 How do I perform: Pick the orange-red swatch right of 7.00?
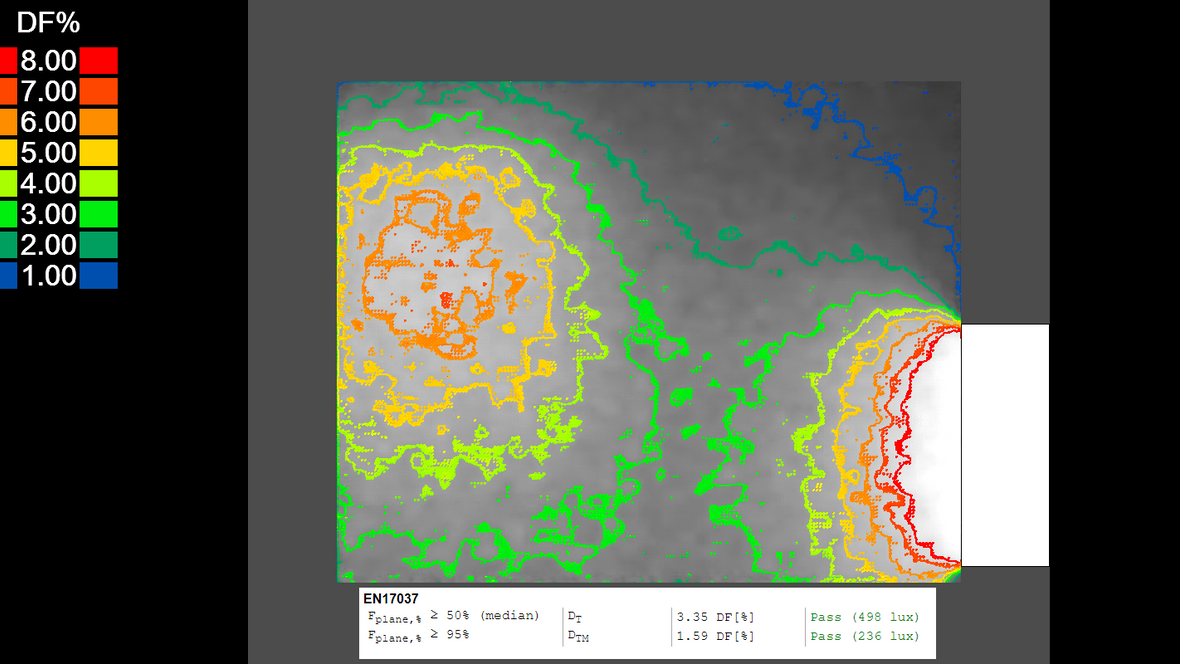(x=98, y=92)
